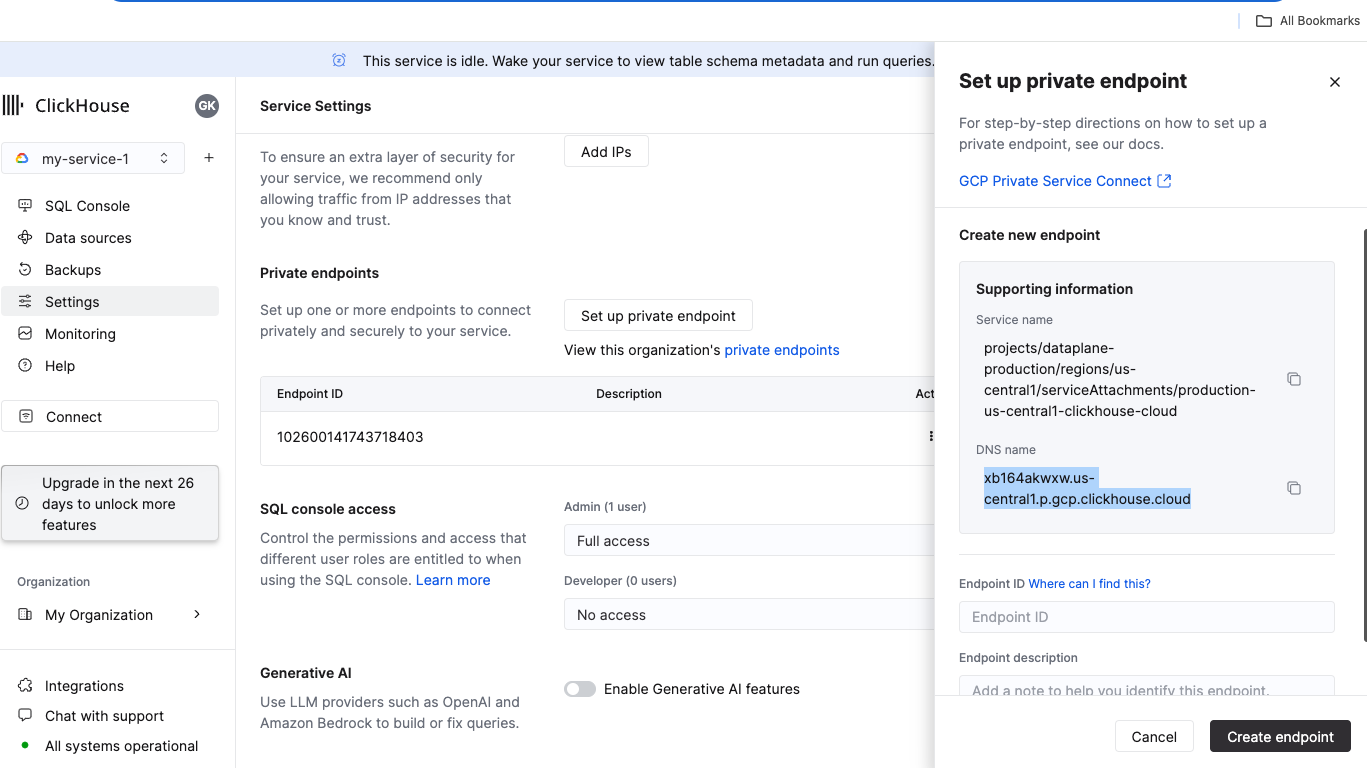The image size is (1367, 768).
Task: Open the endpoint row actions menu
Action: click(x=931, y=436)
